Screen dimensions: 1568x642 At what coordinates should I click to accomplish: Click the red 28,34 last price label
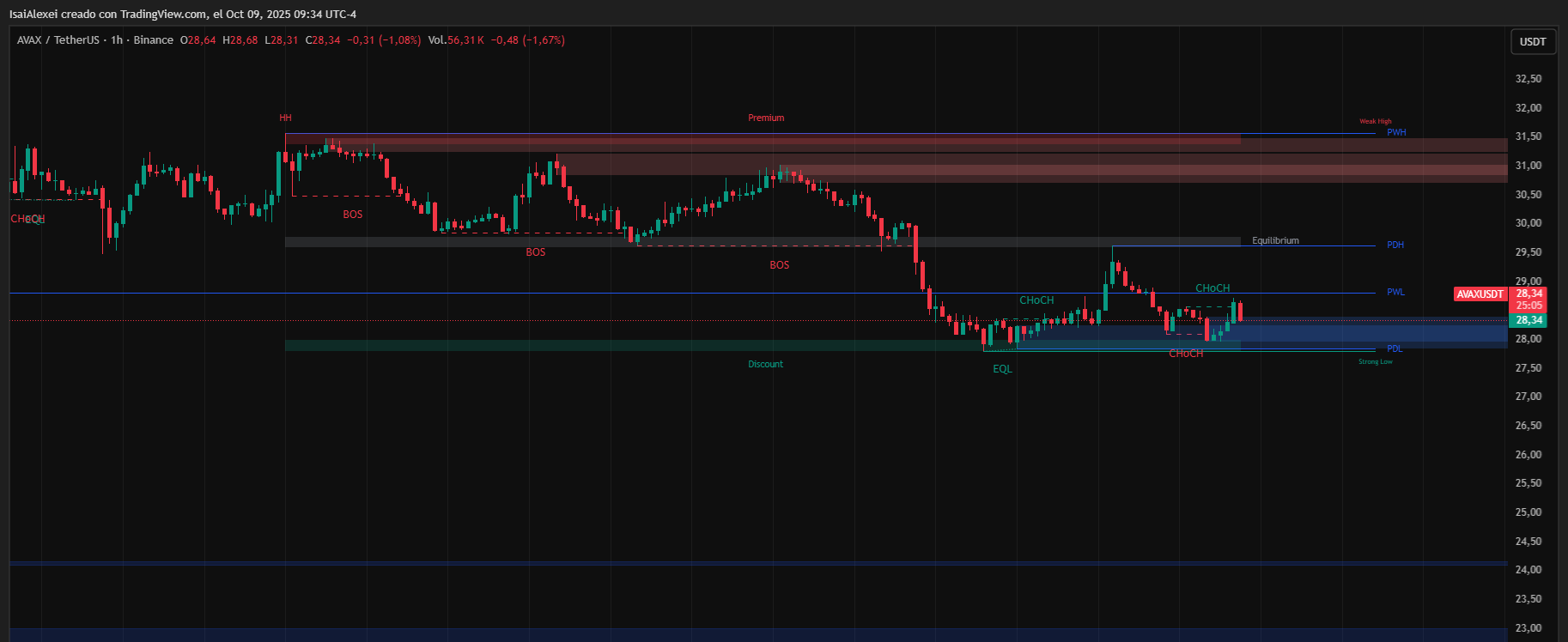click(1529, 294)
